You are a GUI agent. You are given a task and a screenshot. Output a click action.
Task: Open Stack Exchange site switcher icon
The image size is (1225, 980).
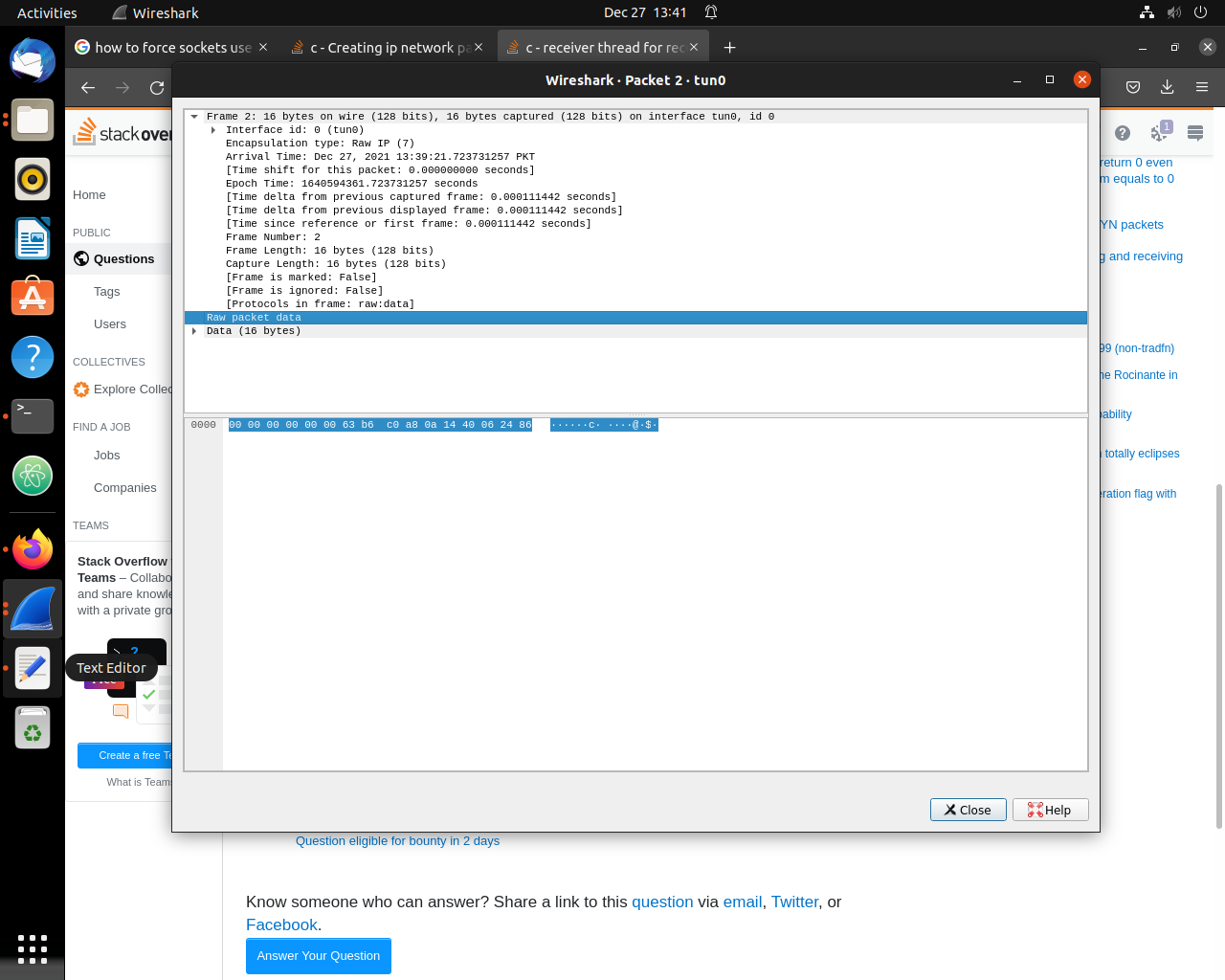[1195, 133]
